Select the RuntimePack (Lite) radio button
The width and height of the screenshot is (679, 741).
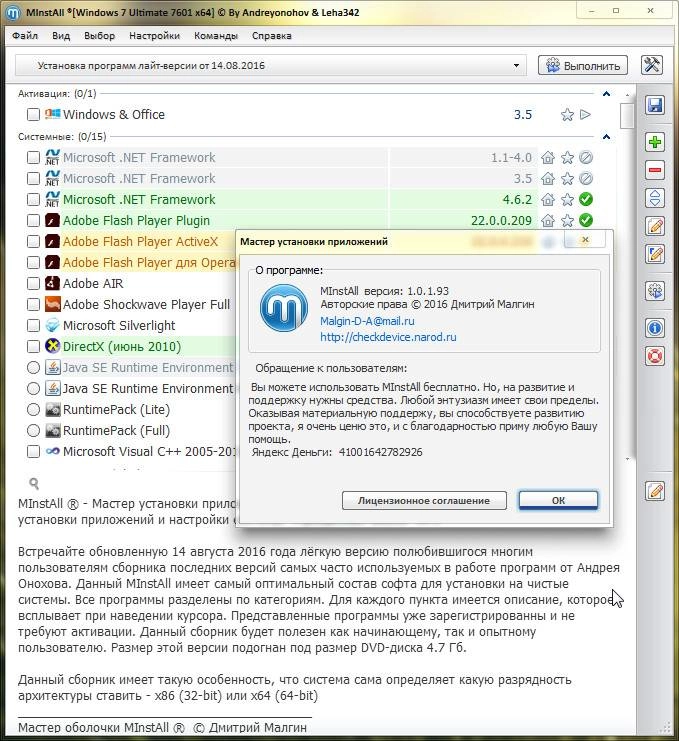[33, 409]
